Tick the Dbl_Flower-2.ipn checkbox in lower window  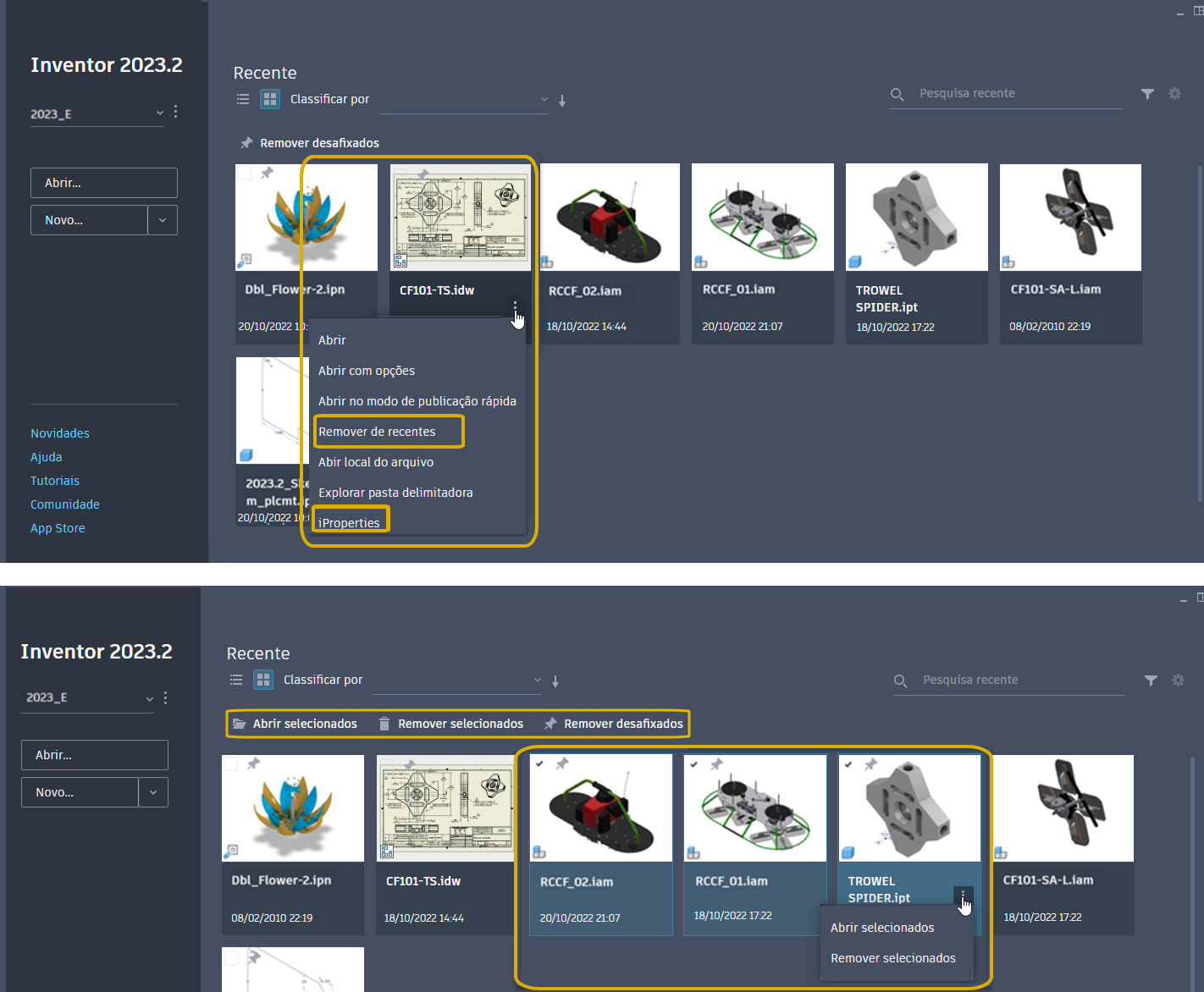230,763
